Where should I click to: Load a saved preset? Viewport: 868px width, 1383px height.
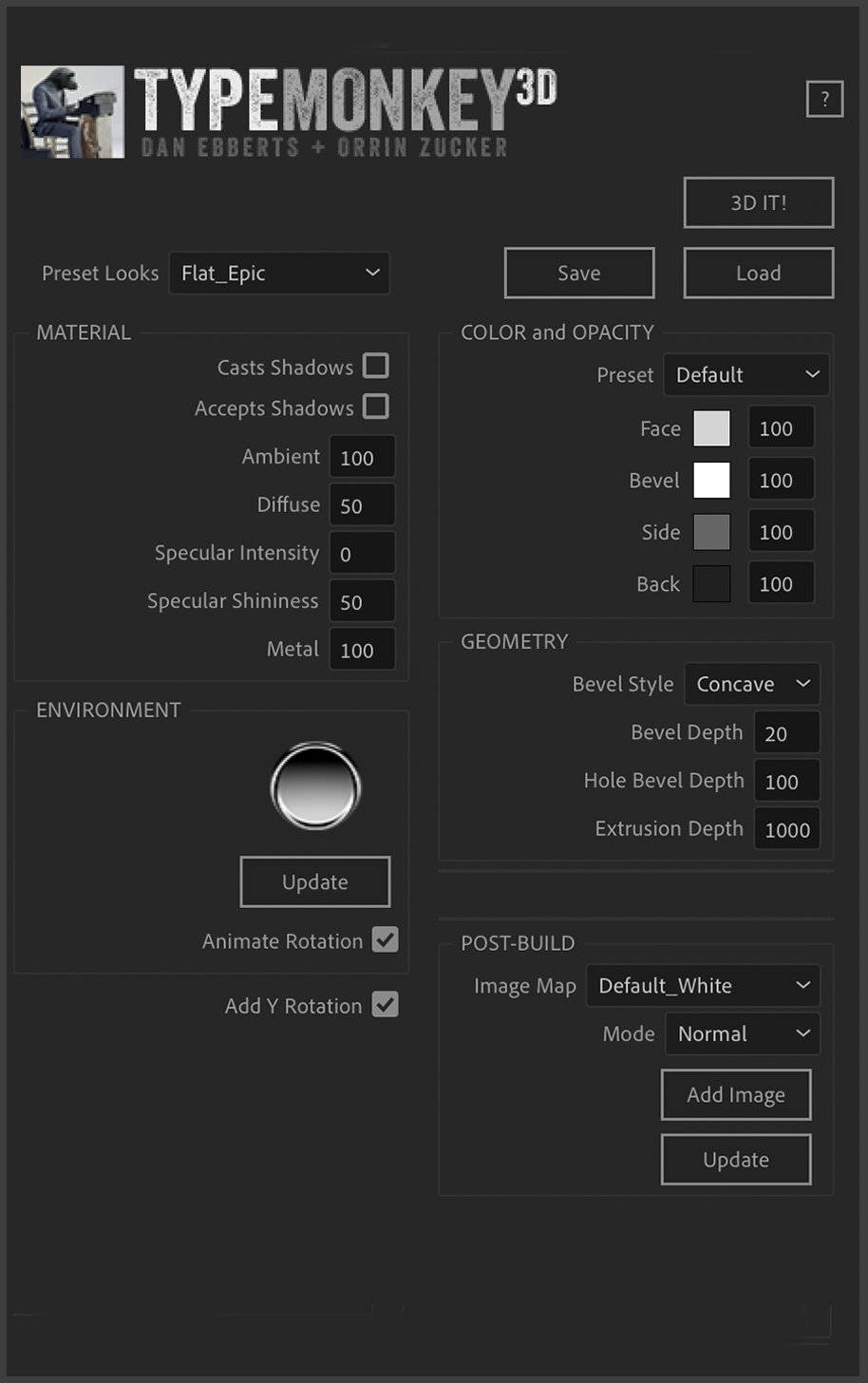pos(758,273)
